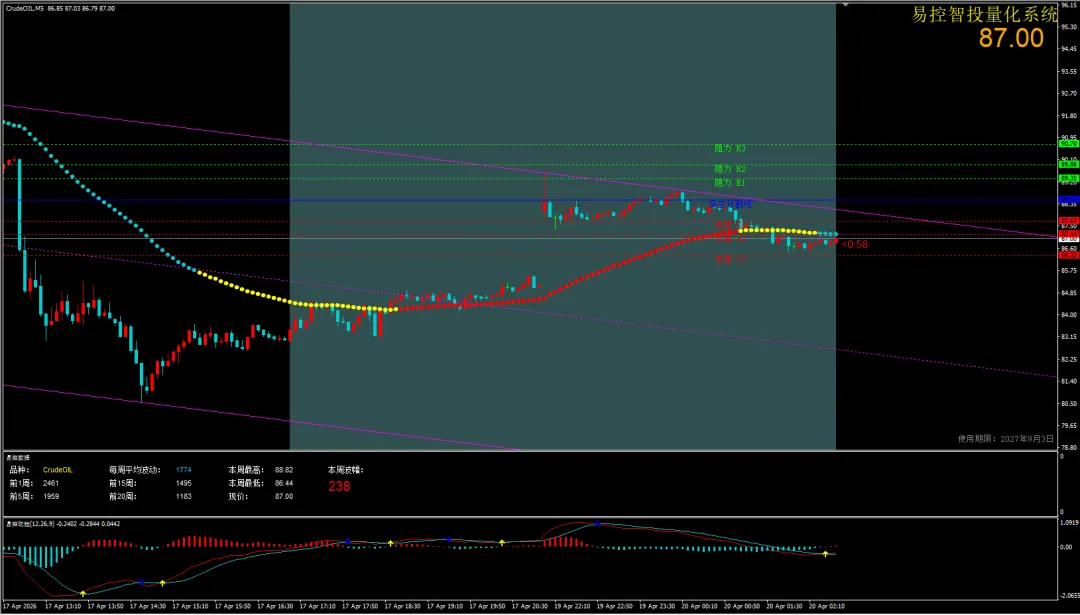Viewport: 1080px width, 615px height.
Task: Select the 前1周 value 2461
Action: [x=51, y=483]
